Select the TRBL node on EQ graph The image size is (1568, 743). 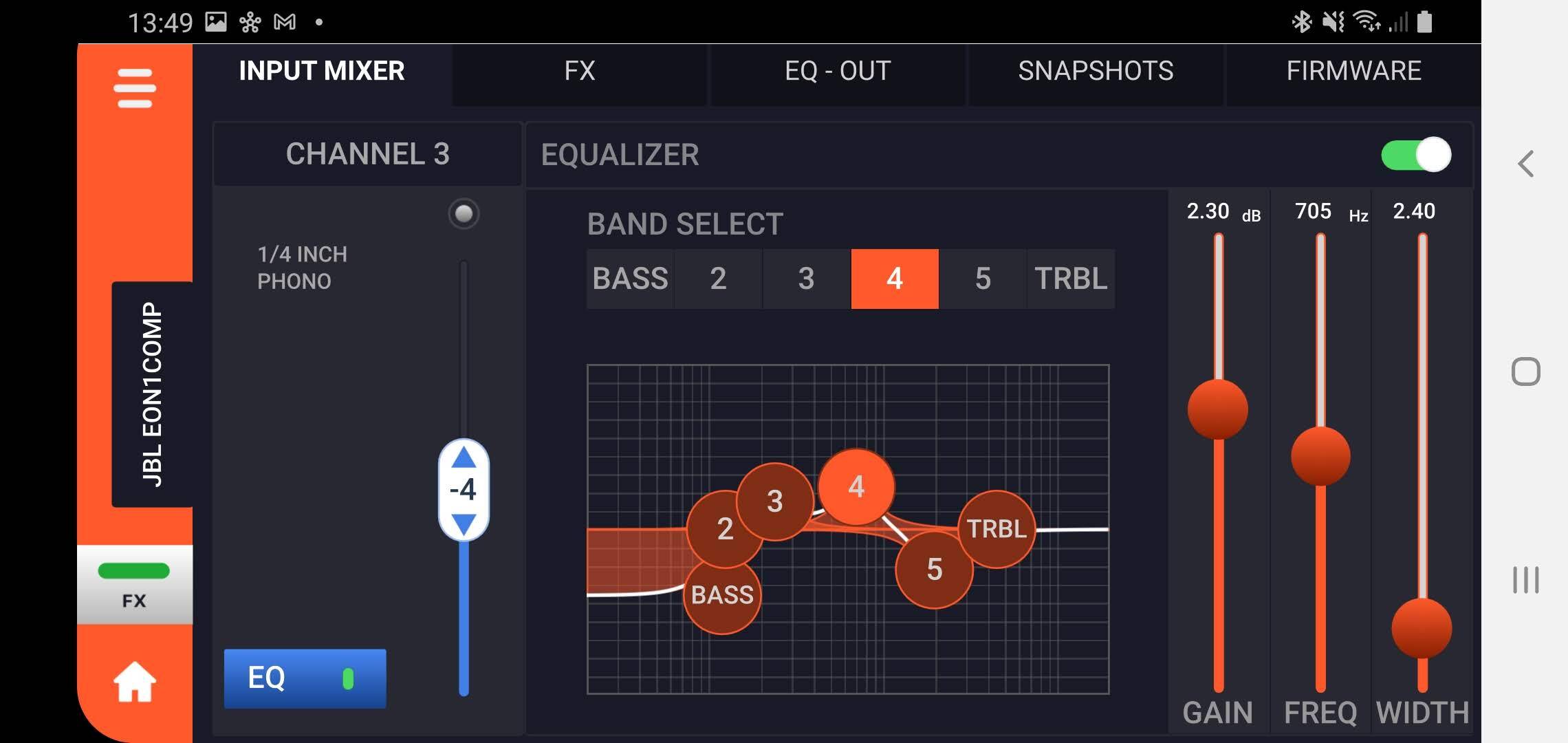(997, 529)
